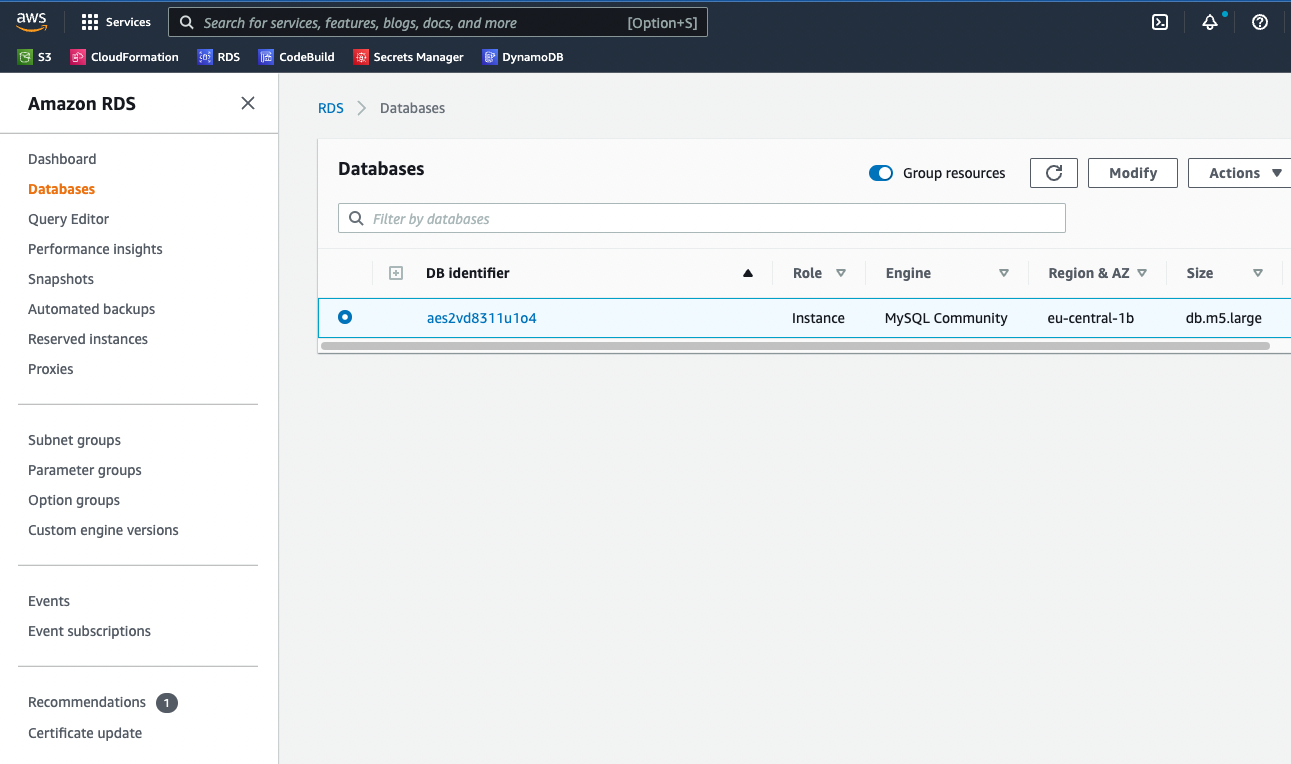The image size is (1291, 764).
Task: Open Option groups
Action: tap(74, 500)
